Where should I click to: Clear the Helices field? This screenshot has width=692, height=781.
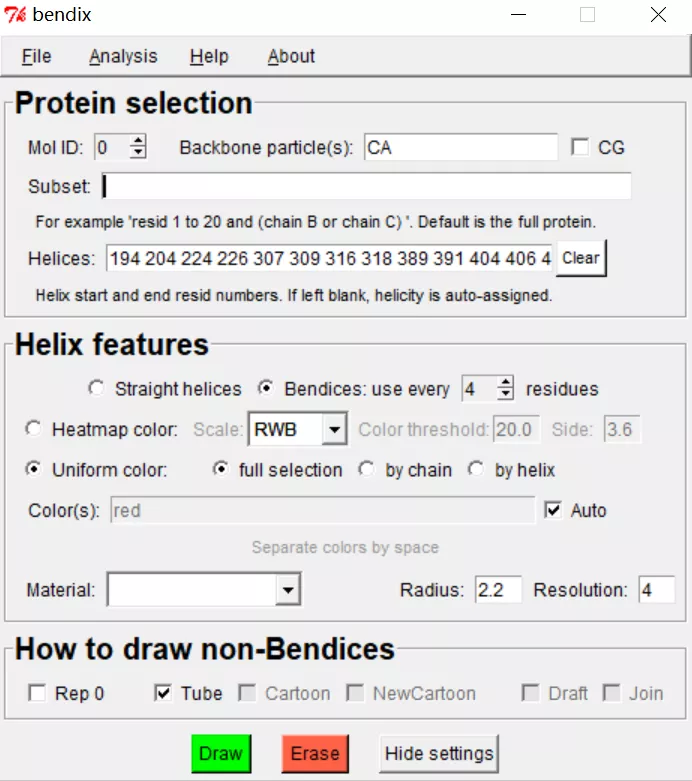pyautogui.click(x=580, y=257)
